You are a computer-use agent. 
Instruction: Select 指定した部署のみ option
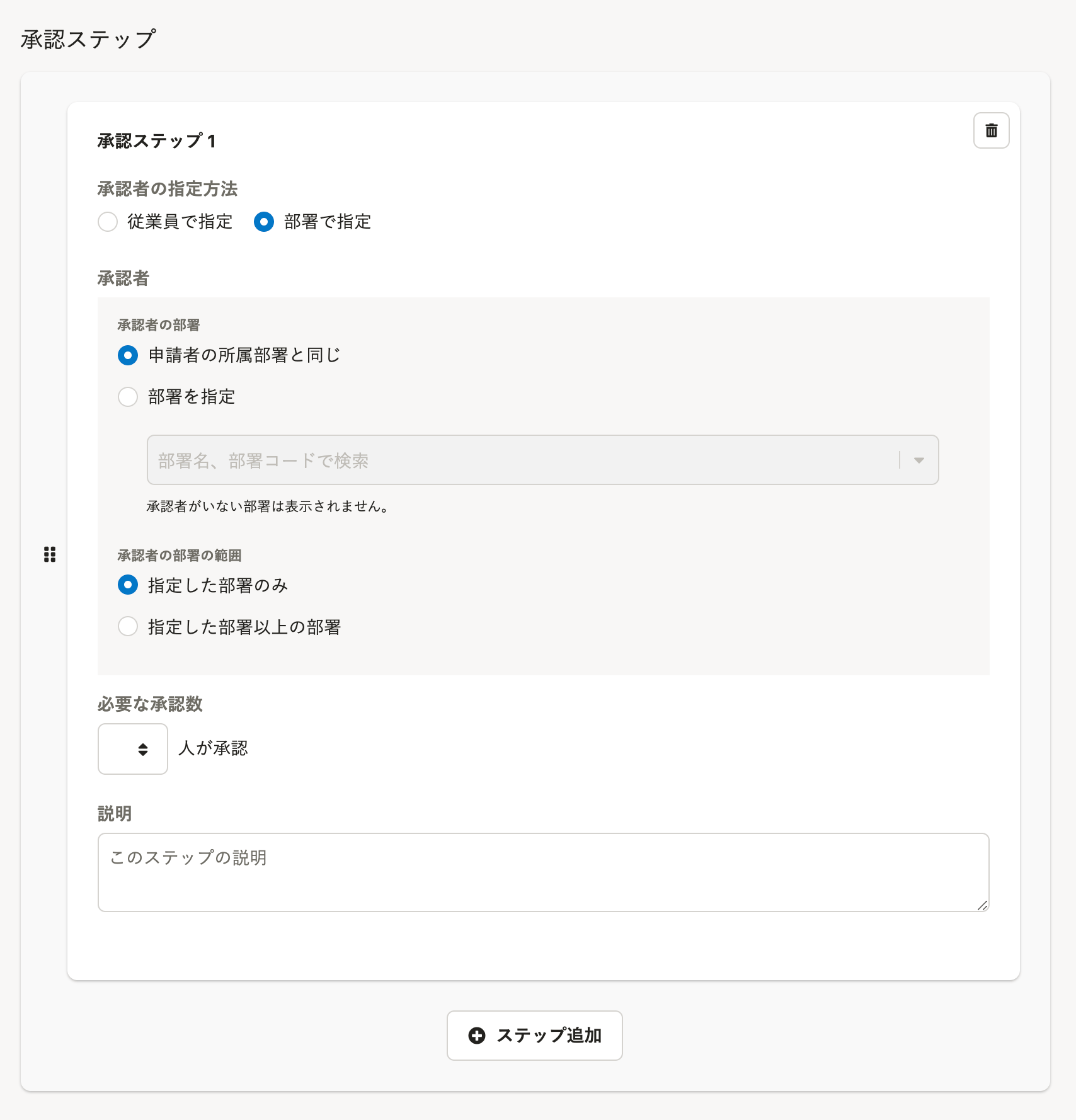128,585
